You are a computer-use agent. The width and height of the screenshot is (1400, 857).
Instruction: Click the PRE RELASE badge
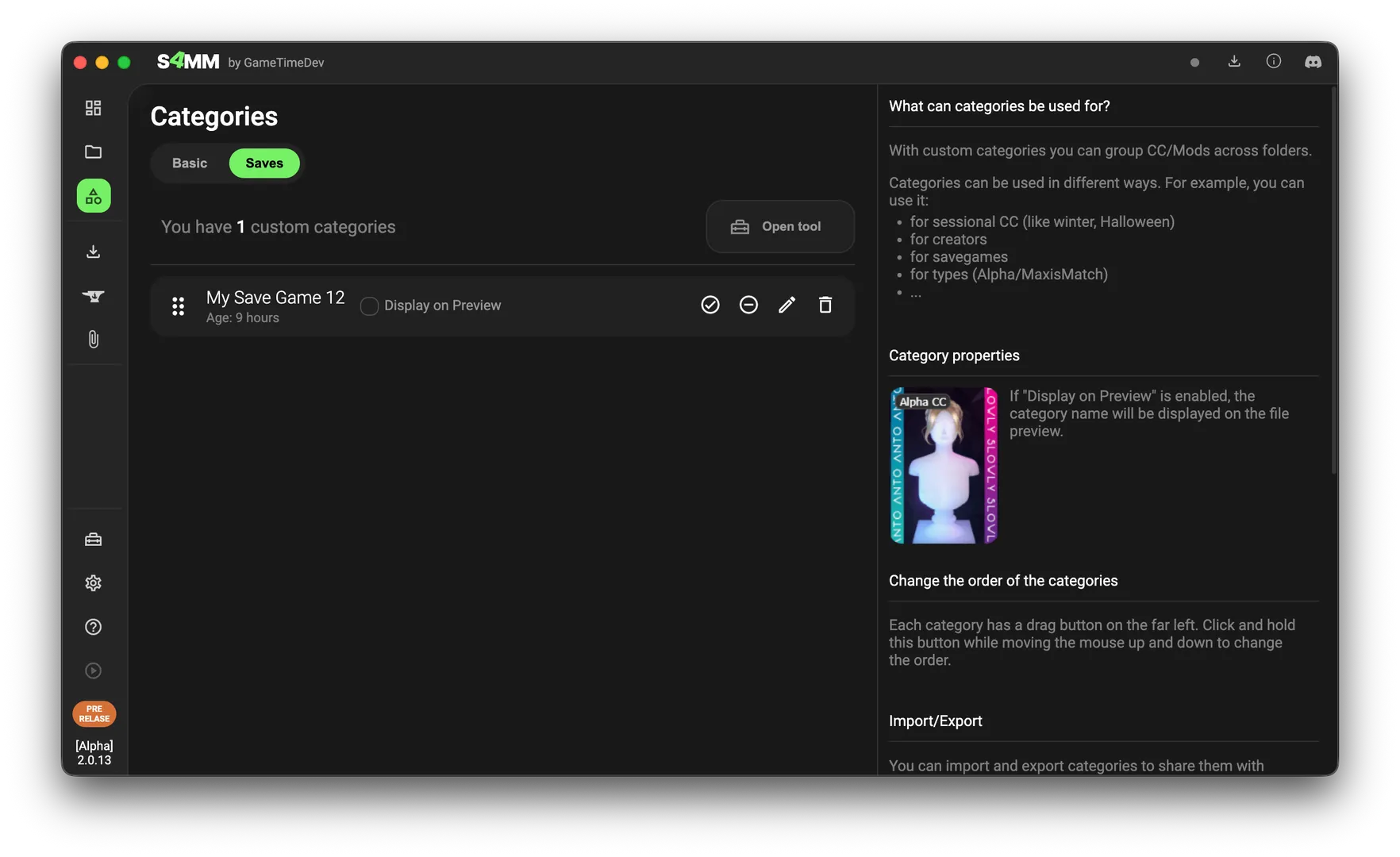click(x=94, y=714)
